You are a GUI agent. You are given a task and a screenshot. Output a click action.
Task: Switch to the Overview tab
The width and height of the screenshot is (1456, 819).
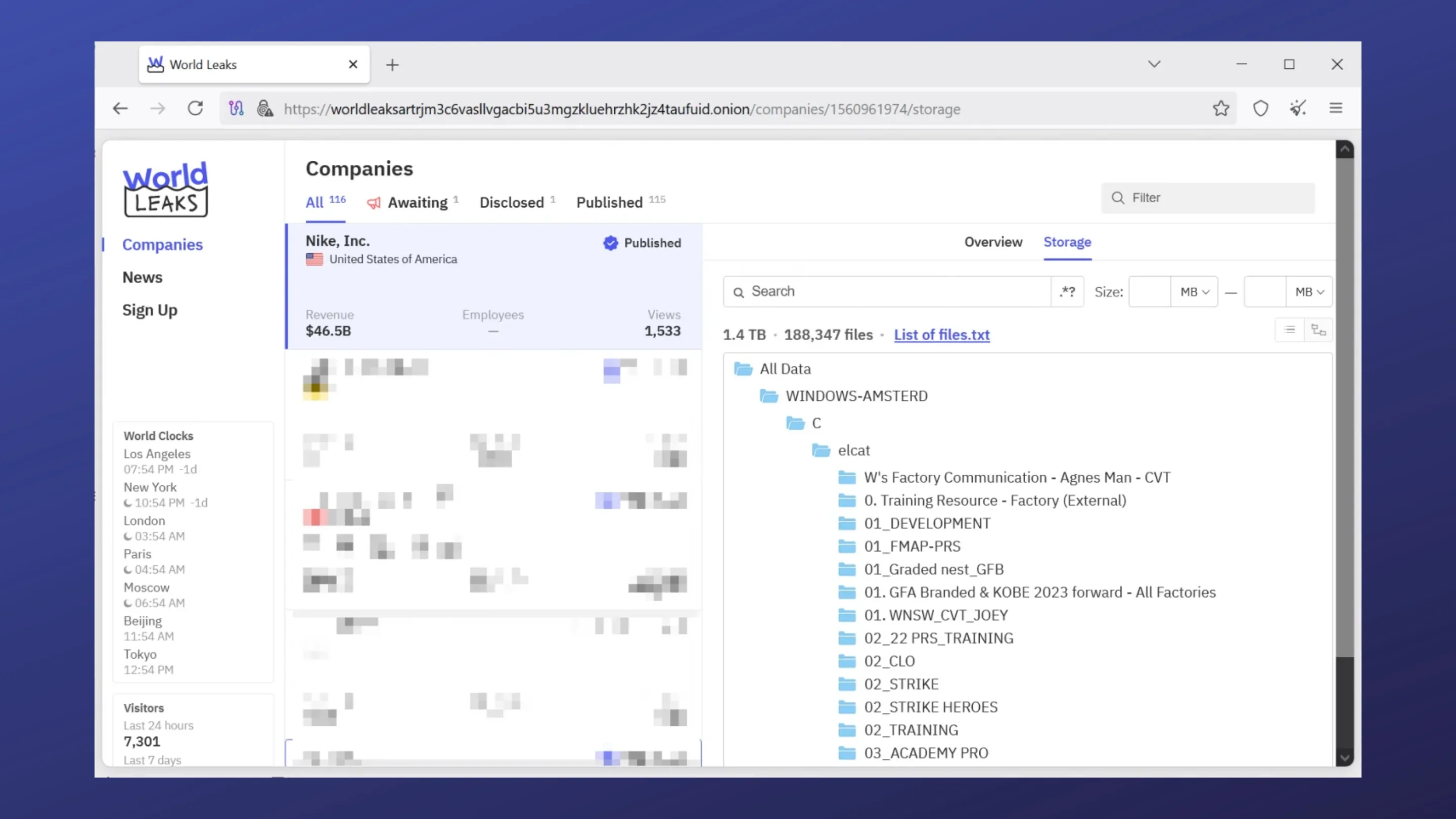click(x=993, y=242)
